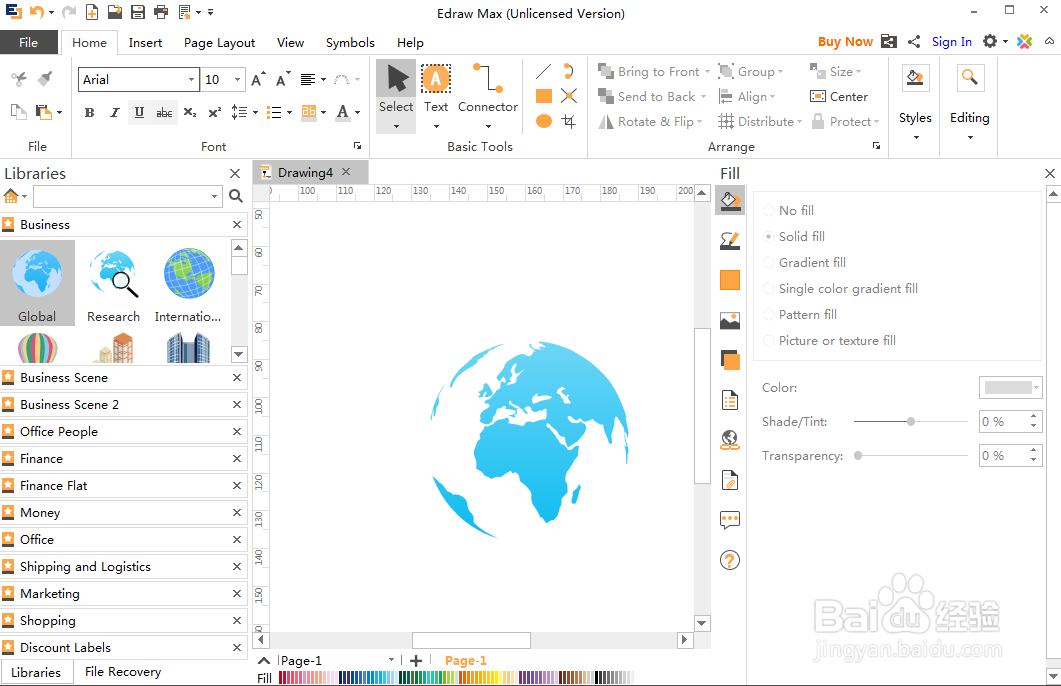Pick the line drawing tool

pyautogui.click(x=543, y=71)
